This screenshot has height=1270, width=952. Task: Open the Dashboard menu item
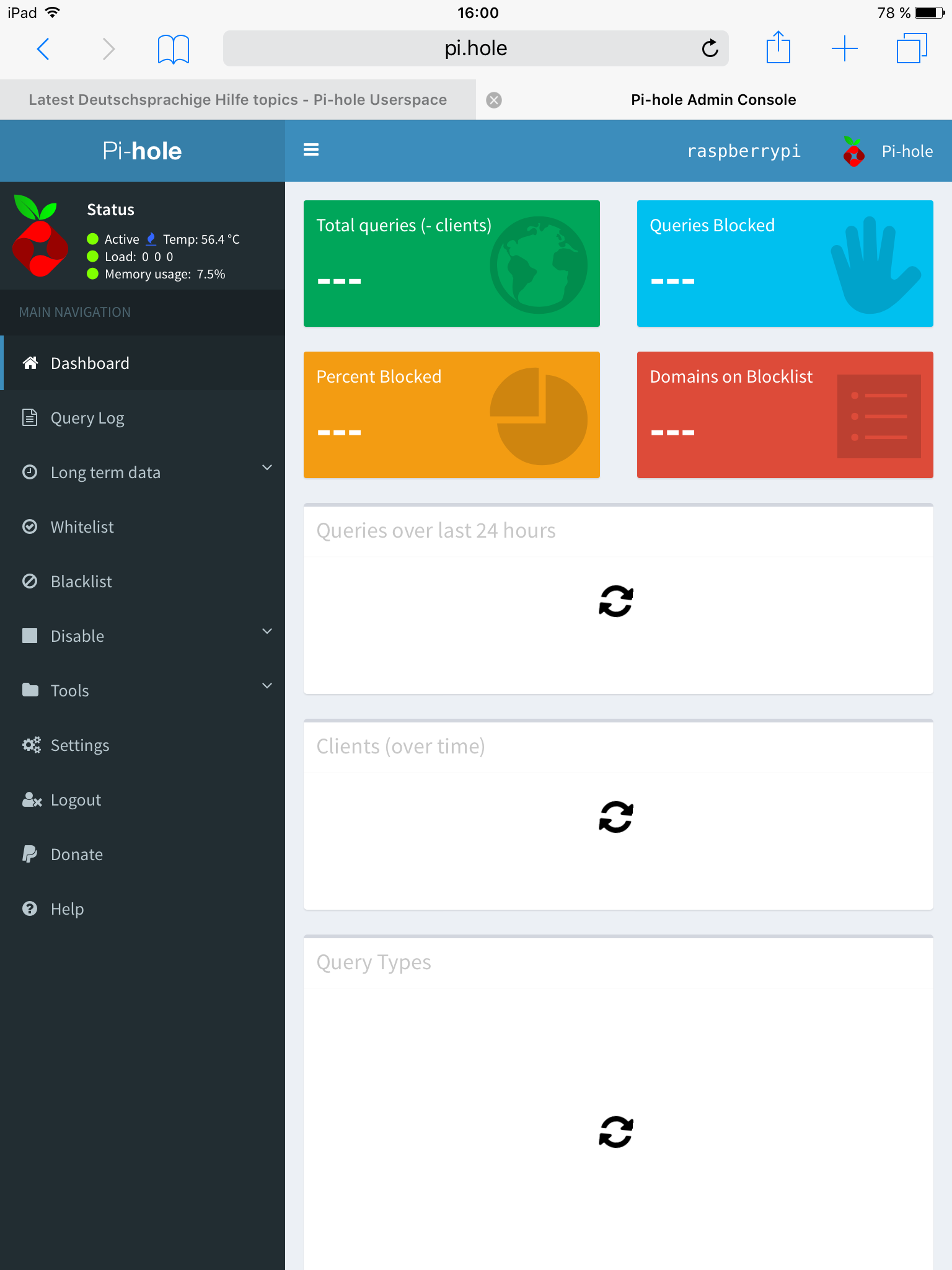tap(143, 363)
